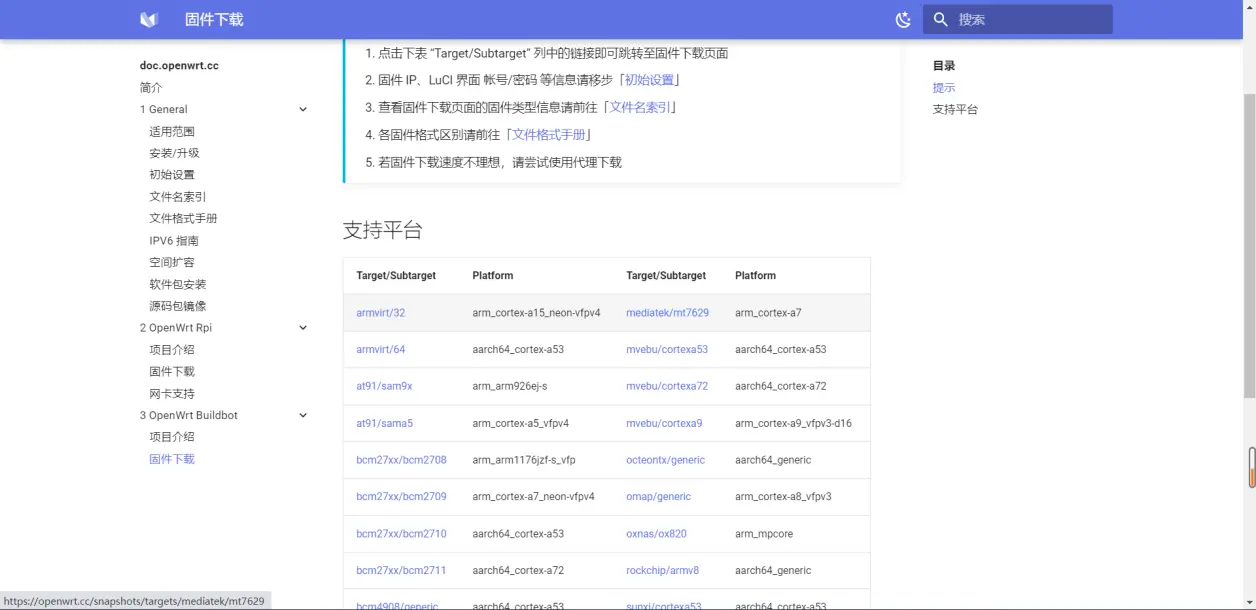Click the site logo icon in header

[149, 20]
